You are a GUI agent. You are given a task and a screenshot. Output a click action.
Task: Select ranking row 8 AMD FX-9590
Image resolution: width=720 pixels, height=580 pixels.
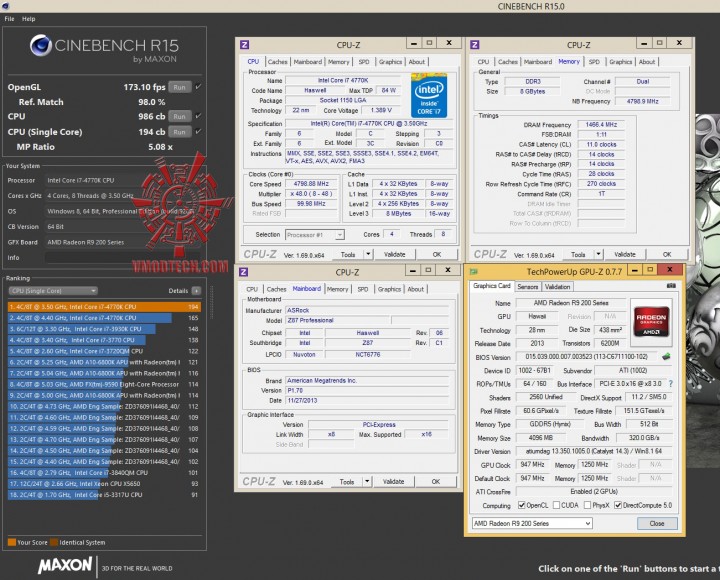coord(104,384)
